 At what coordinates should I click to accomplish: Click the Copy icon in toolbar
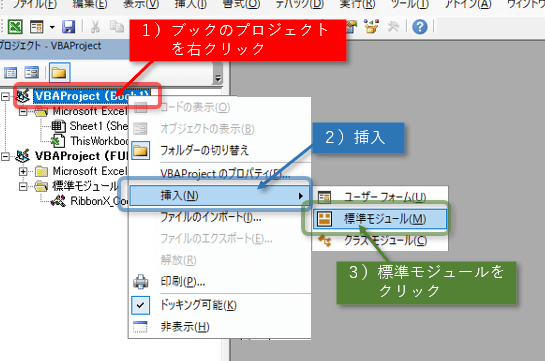click(116, 27)
